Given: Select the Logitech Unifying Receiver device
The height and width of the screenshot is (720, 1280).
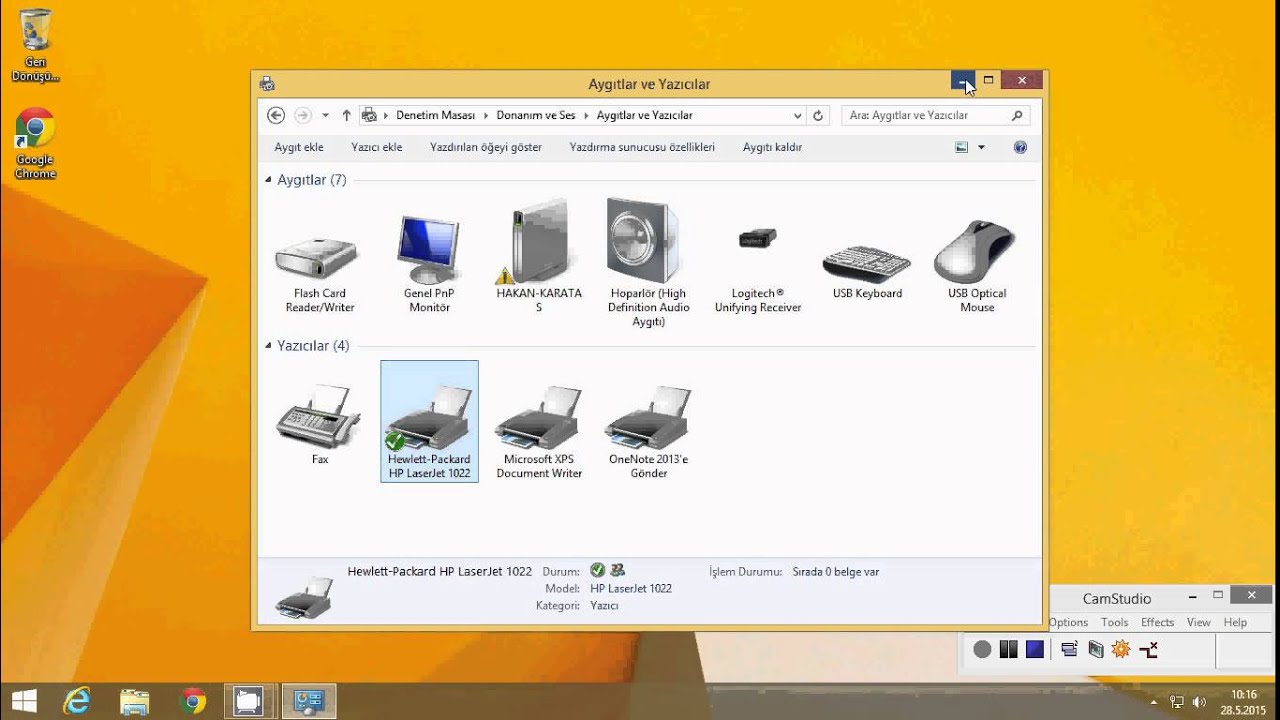Looking at the screenshot, I should pyautogui.click(x=758, y=268).
